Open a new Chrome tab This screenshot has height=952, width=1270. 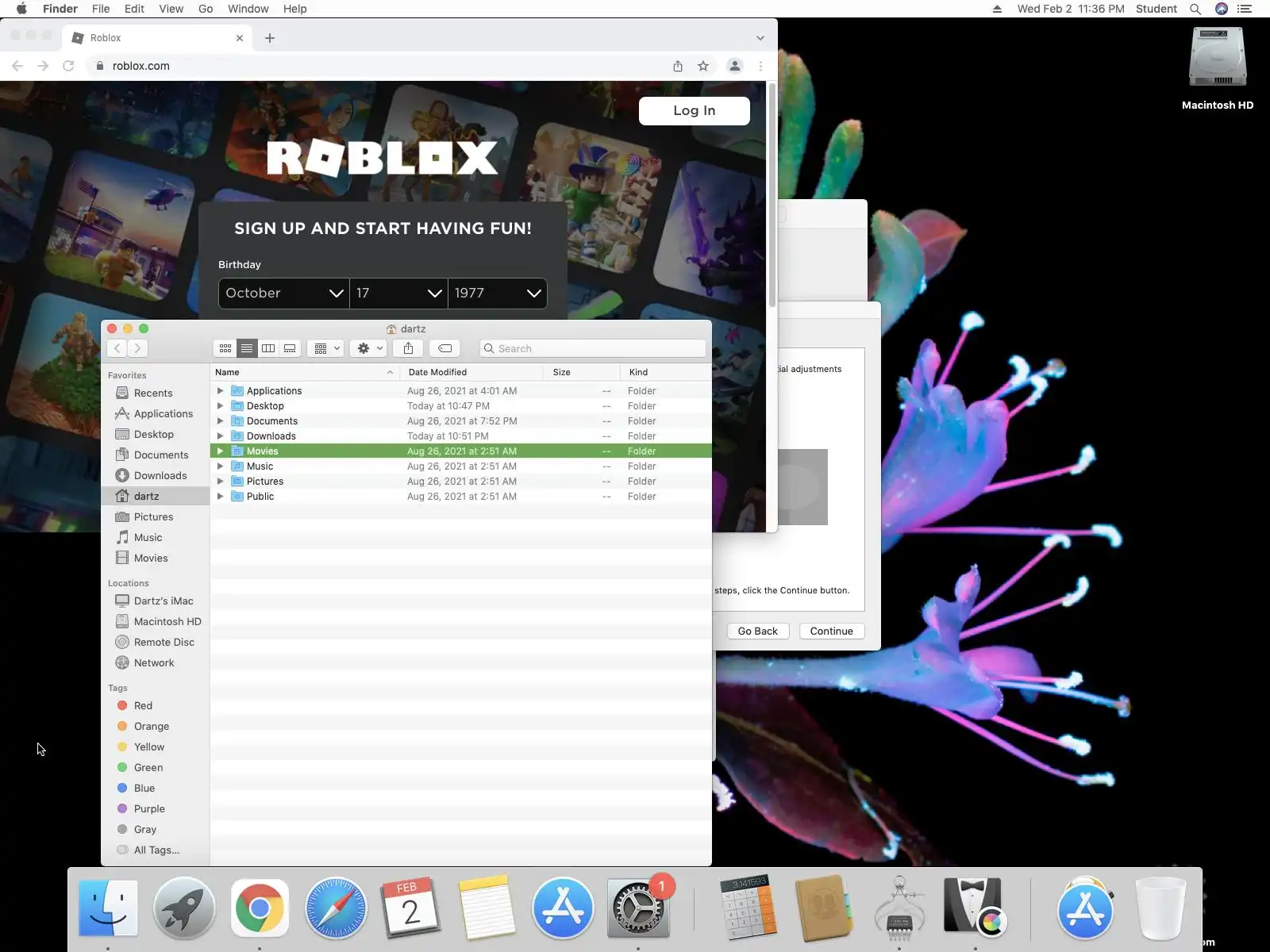coord(270,38)
